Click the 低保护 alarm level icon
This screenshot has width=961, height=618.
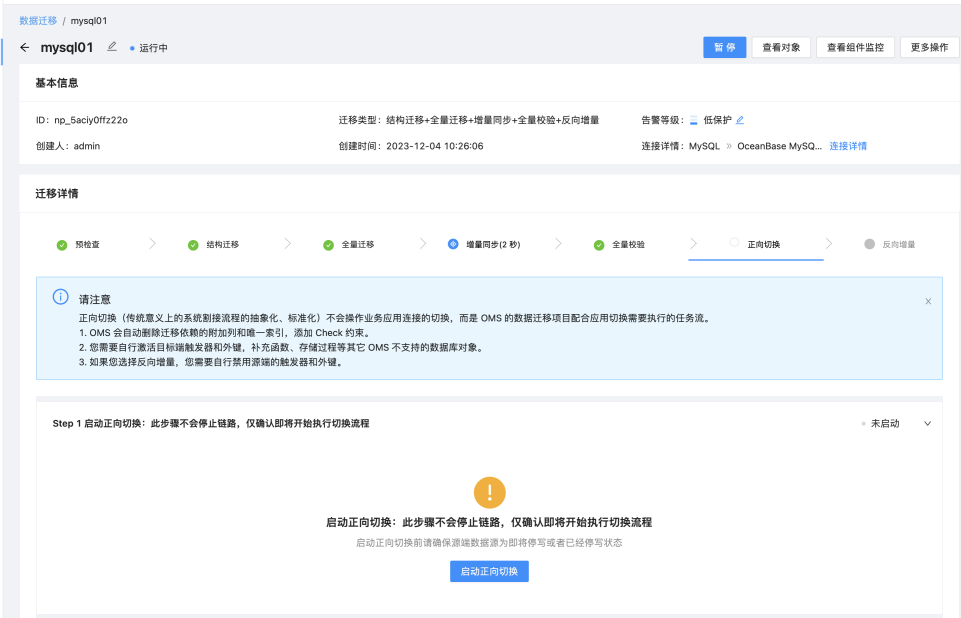tap(694, 120)
